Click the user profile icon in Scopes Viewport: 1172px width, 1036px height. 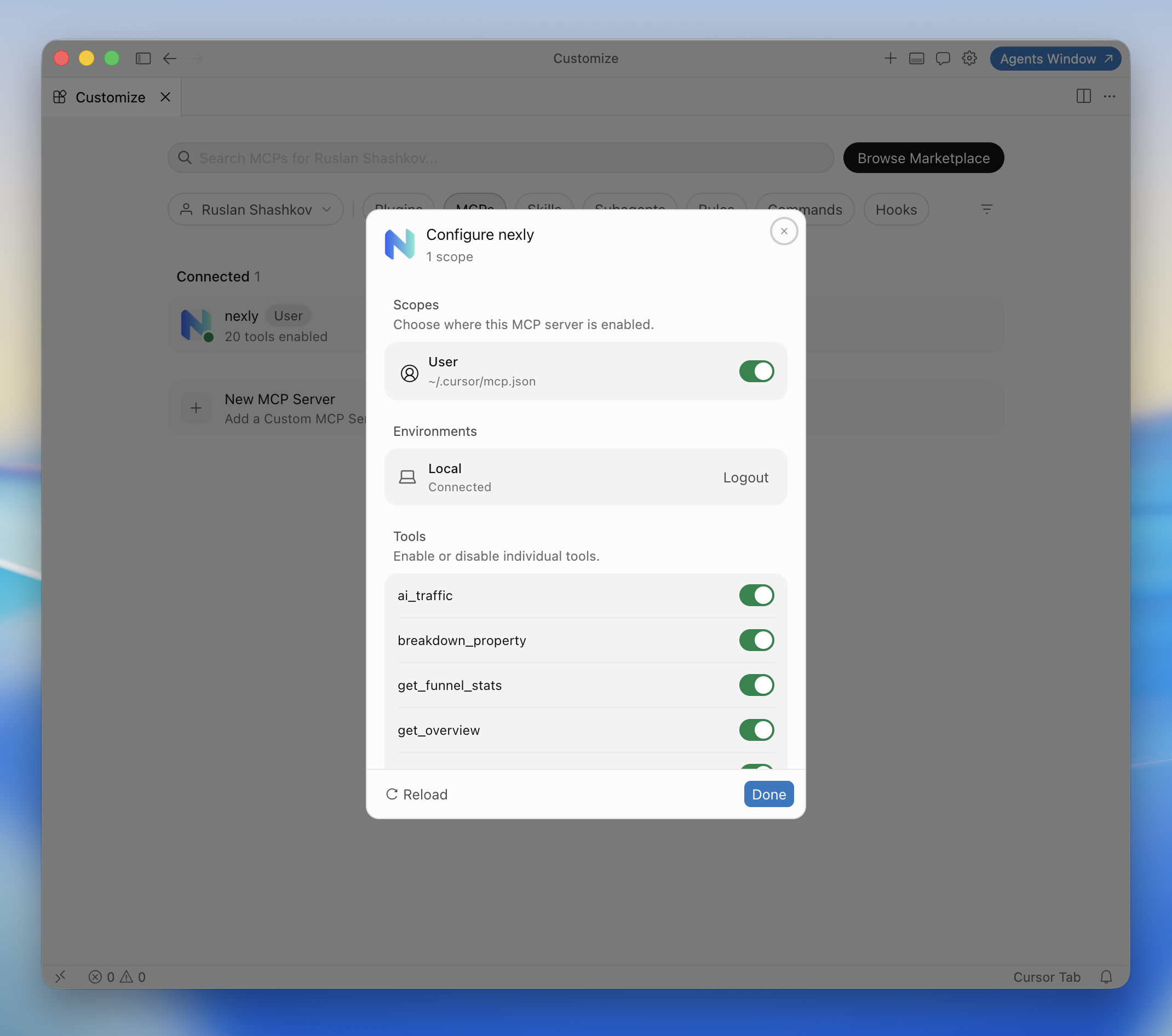pyautogui.click(x=410, y=373)
